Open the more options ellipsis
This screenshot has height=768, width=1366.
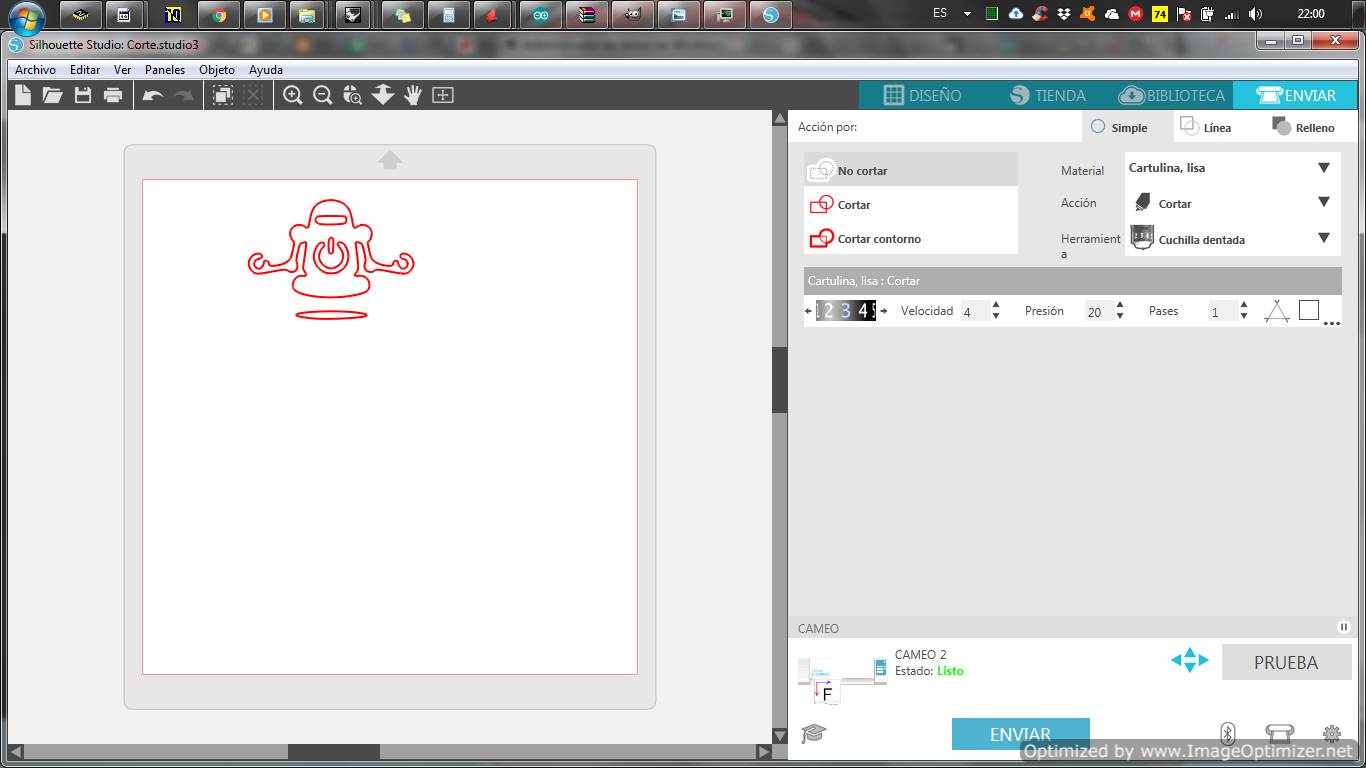pos(1332,323)
